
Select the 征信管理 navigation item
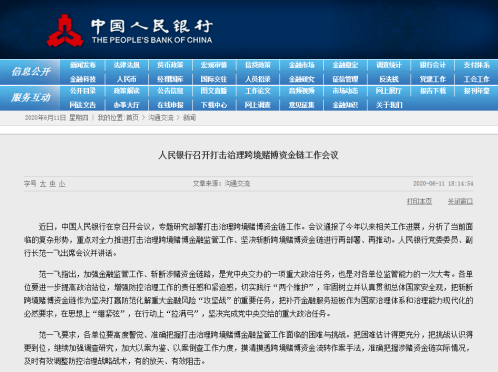[x=345, y=79]
